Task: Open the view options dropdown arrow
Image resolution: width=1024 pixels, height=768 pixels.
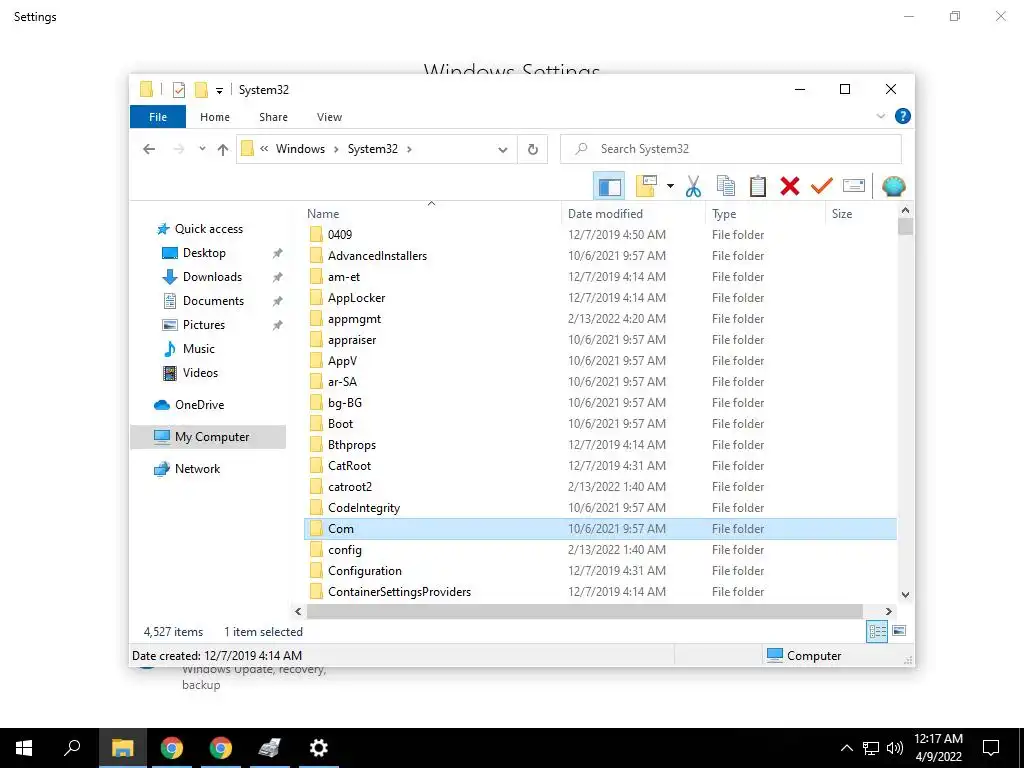Action: [670, 187]
